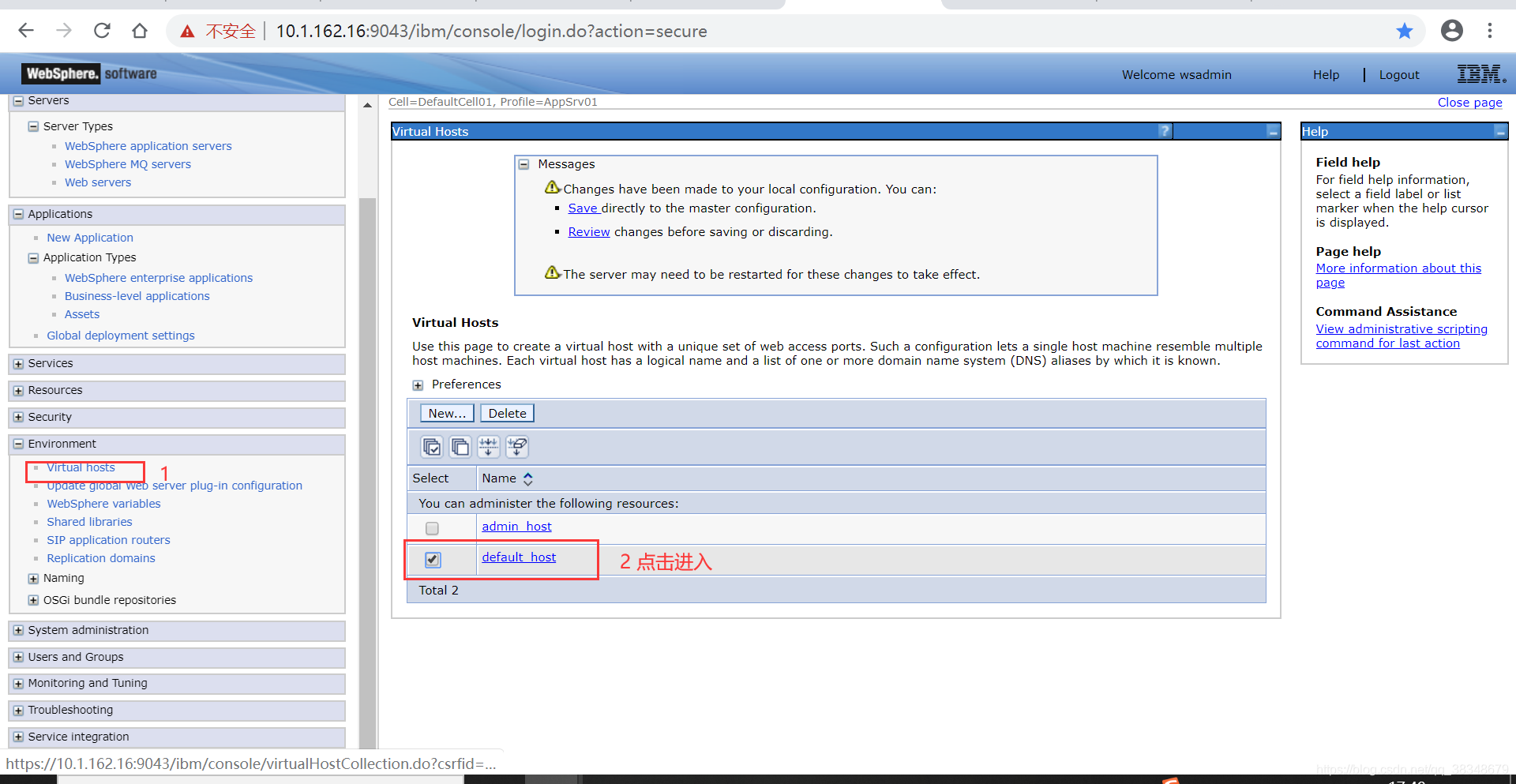The height and width of the screenshot is (784, 1516).
Task: Expand OSGi bundle repositories node
Action: [x=33, y=600]
